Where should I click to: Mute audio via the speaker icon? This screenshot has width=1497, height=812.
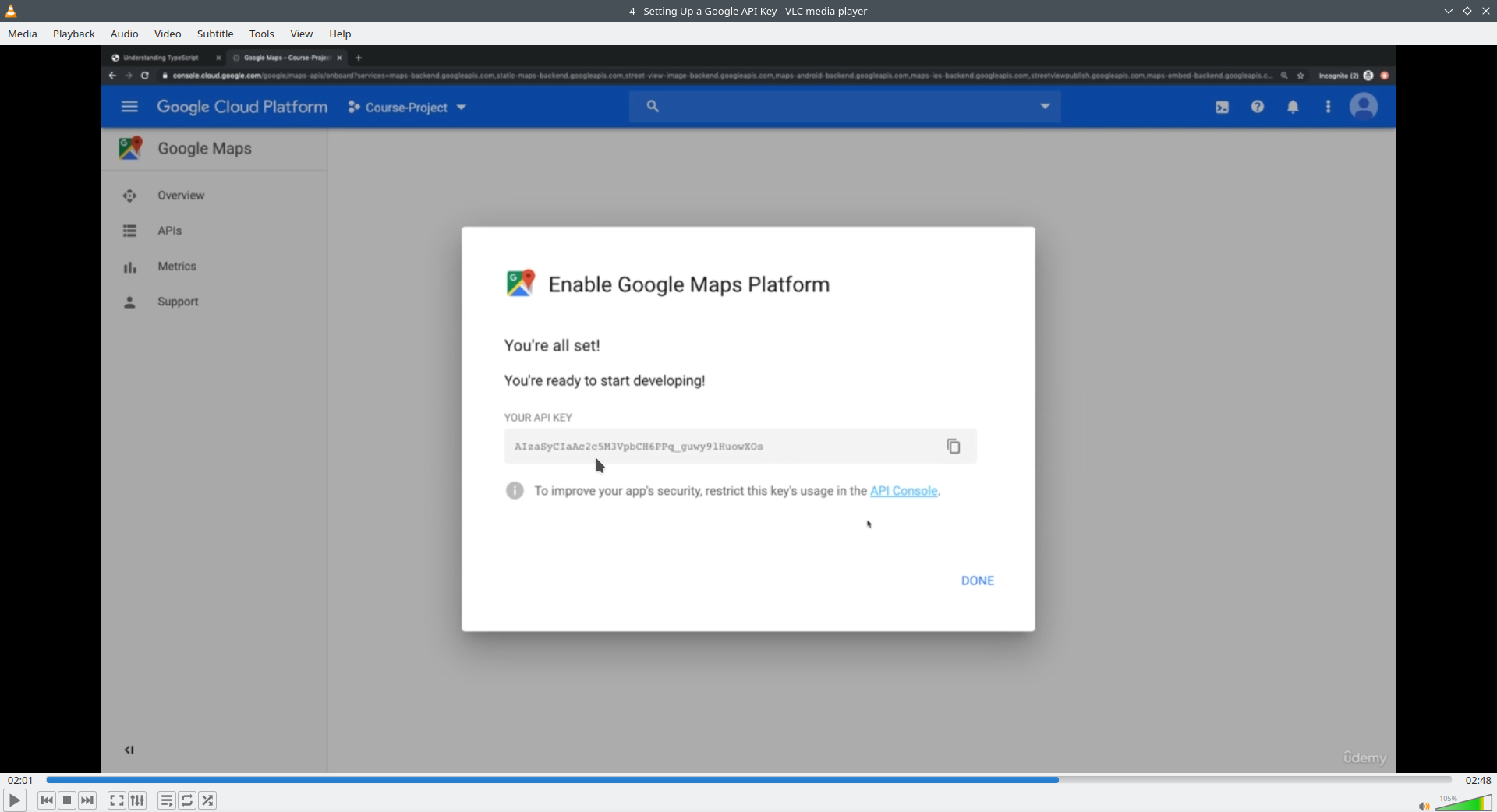coord(1424,806)
